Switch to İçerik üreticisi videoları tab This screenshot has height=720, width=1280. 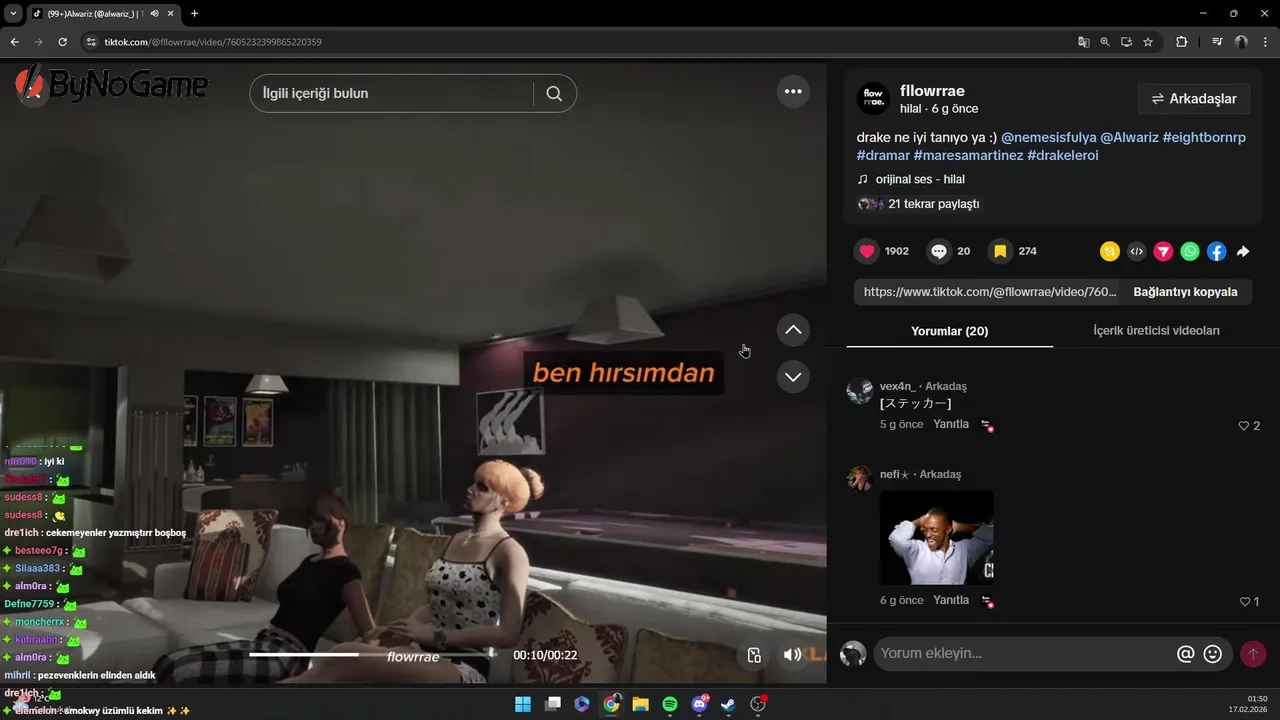(x=1156, y=331)
